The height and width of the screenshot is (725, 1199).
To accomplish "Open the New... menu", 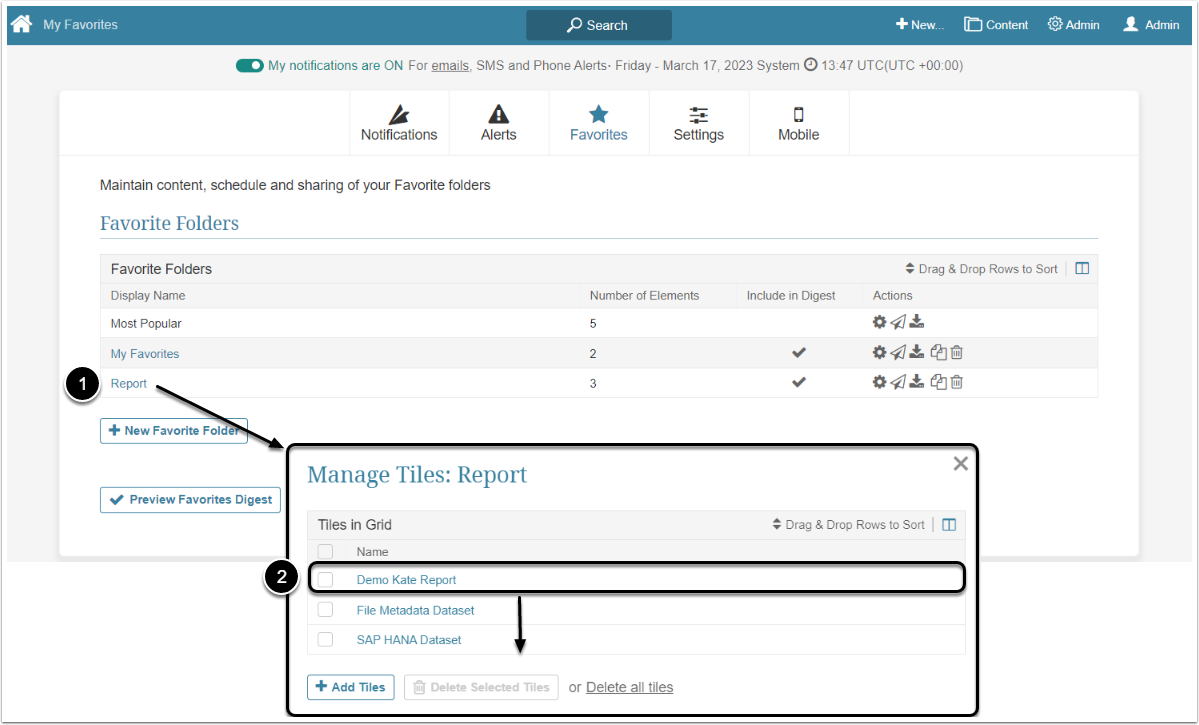I will coord(920,24).
